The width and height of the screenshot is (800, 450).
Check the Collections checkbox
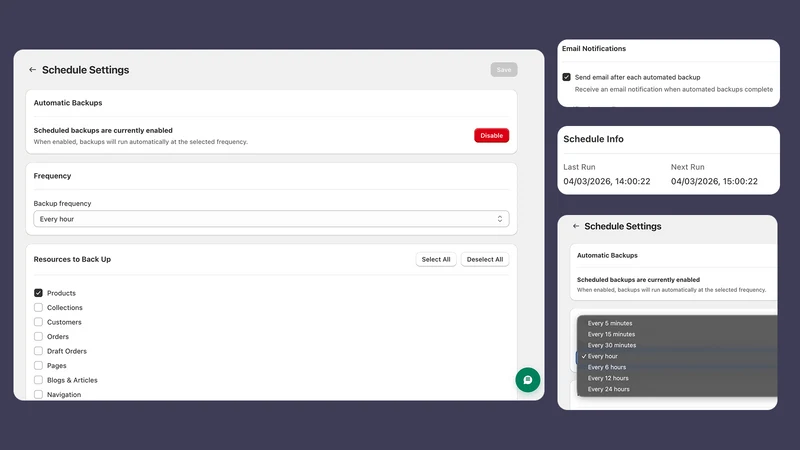tap(38, 308)
